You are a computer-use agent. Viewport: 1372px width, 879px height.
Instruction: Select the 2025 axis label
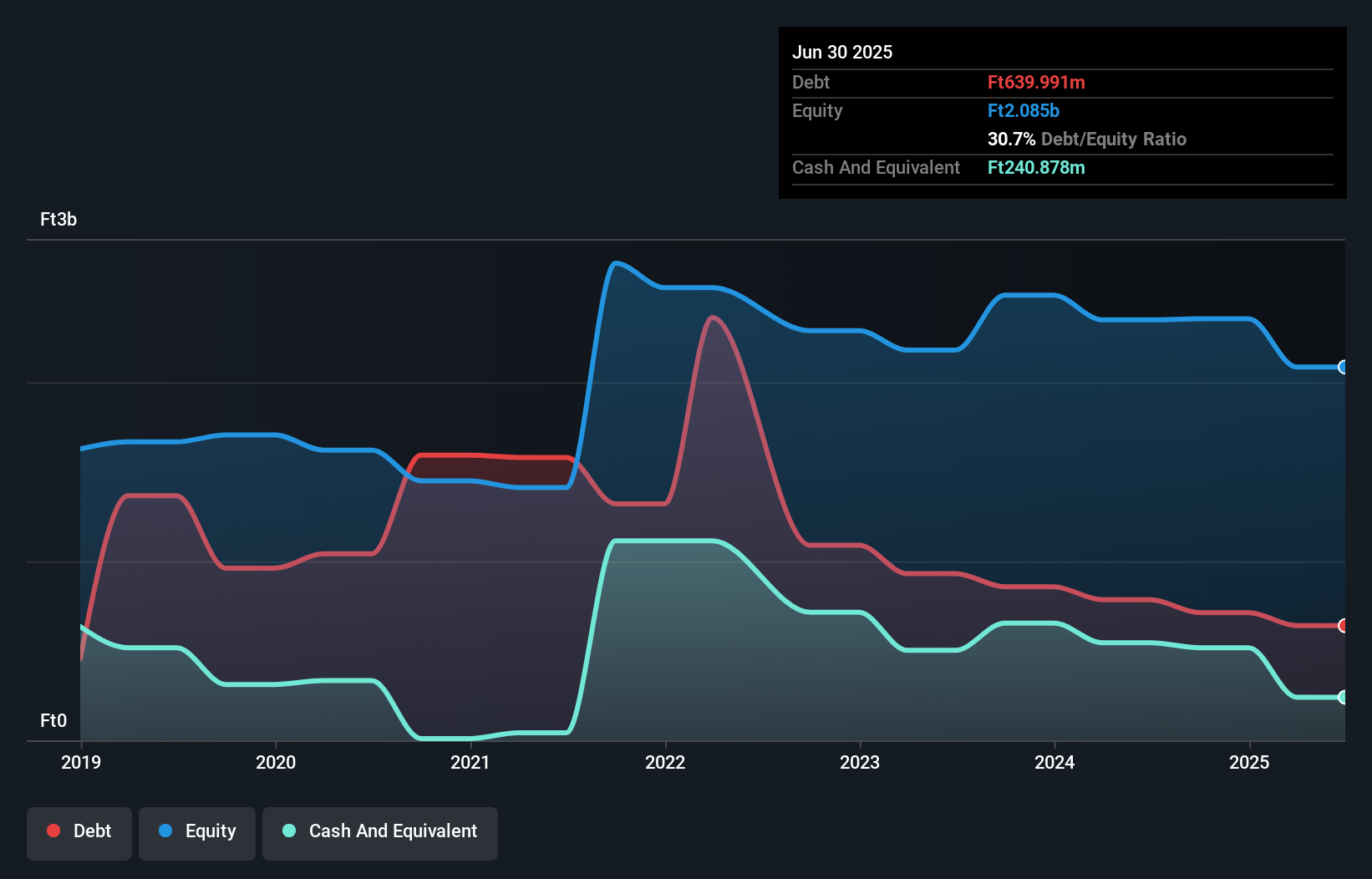tap(1249, 762)
